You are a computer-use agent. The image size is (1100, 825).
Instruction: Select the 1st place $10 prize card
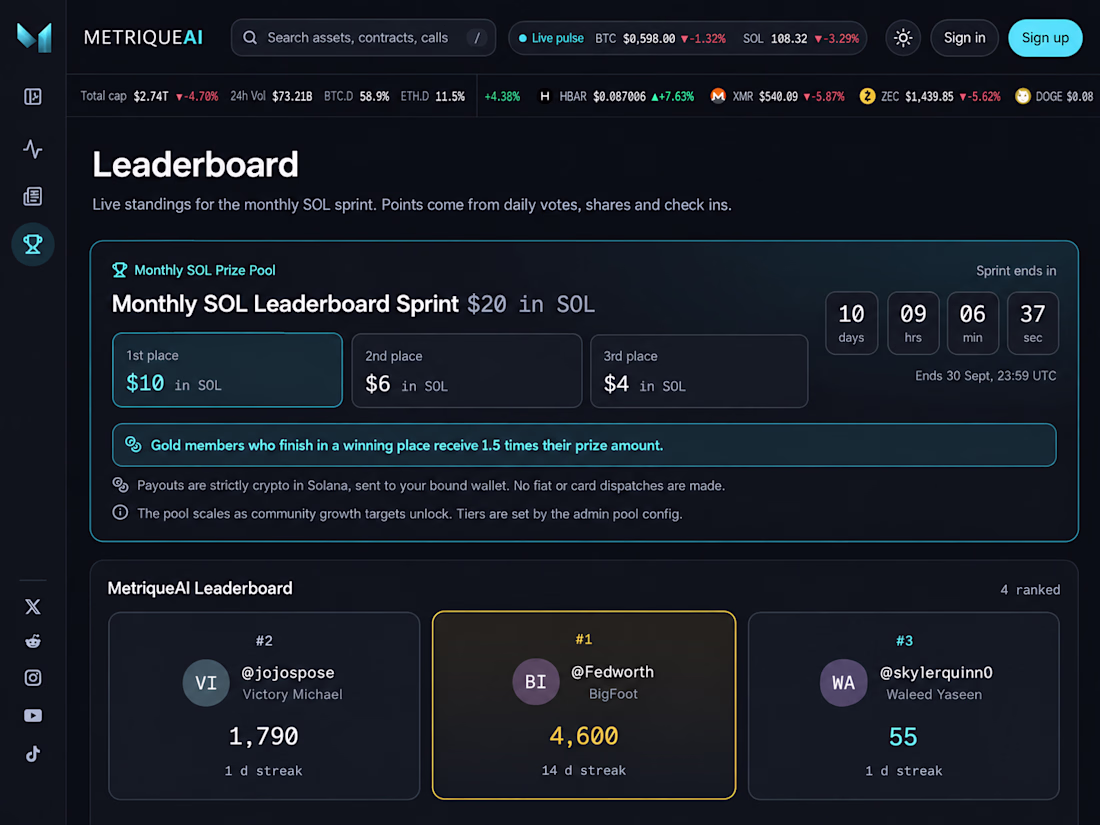click(227, 370)
